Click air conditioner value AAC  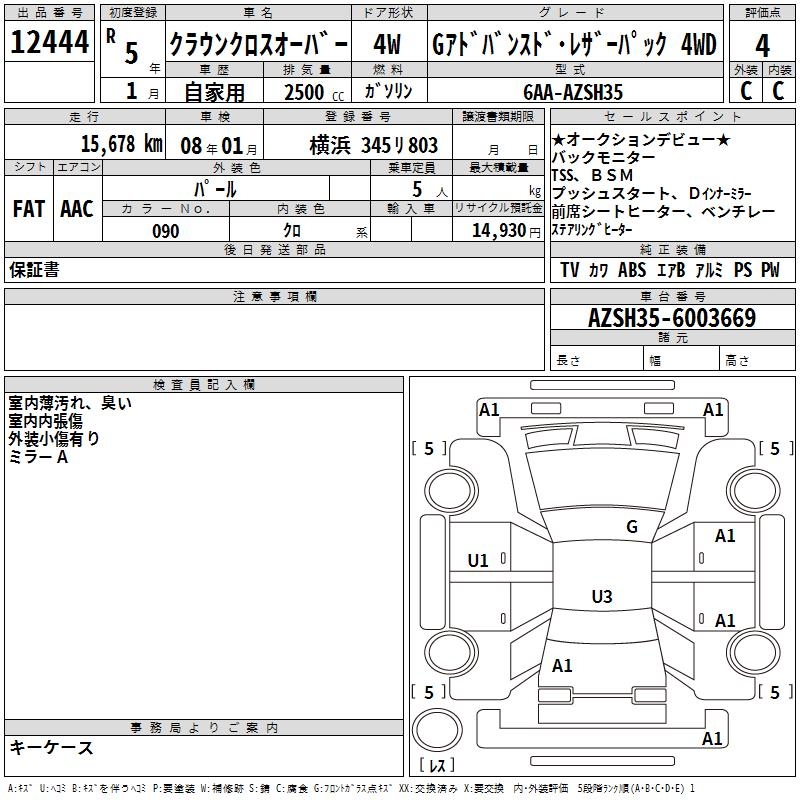click(77, 209)
